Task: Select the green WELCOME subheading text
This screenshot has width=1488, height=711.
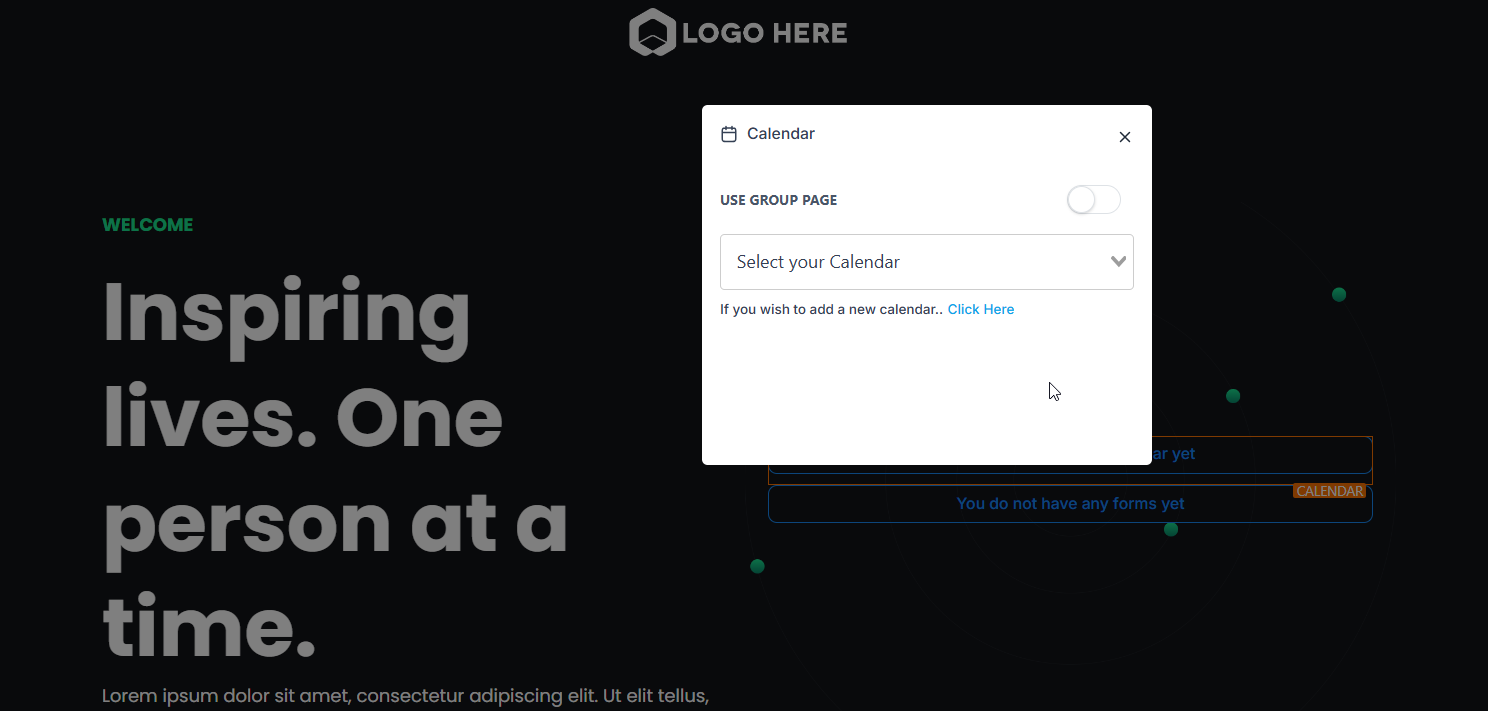Action: tap(148, 225)
